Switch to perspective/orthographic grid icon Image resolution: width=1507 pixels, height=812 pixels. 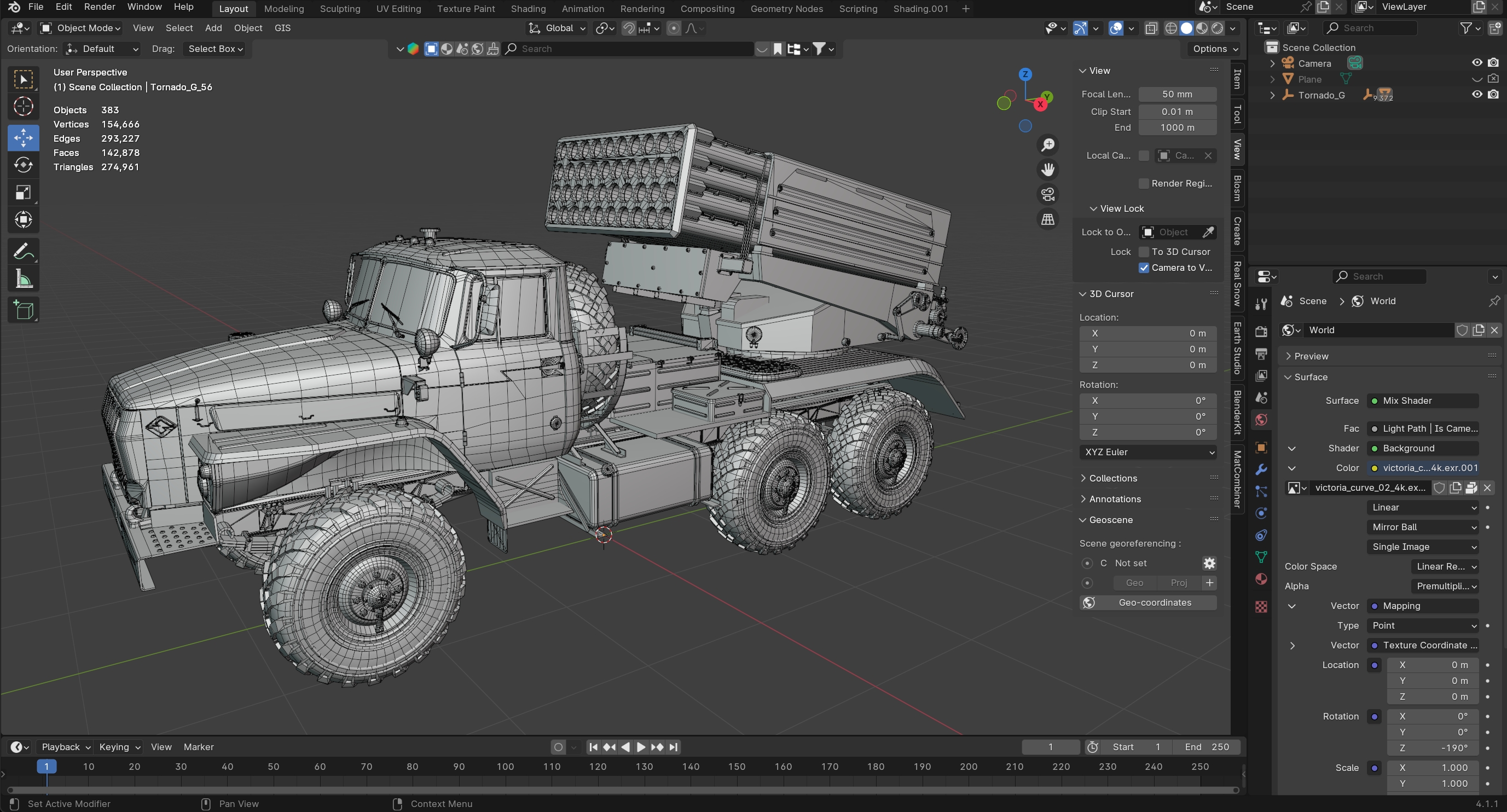coord(1048,219)
